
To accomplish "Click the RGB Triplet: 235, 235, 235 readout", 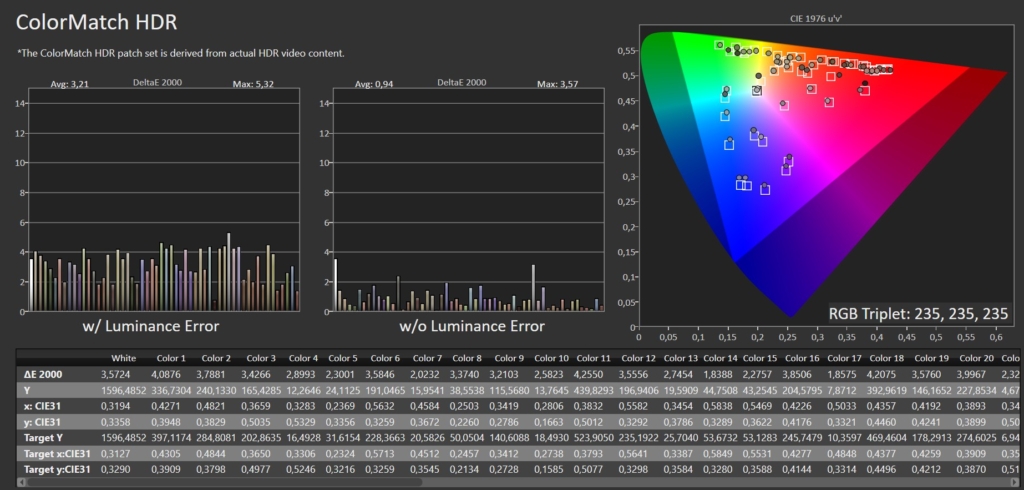I will coord(919,314).
